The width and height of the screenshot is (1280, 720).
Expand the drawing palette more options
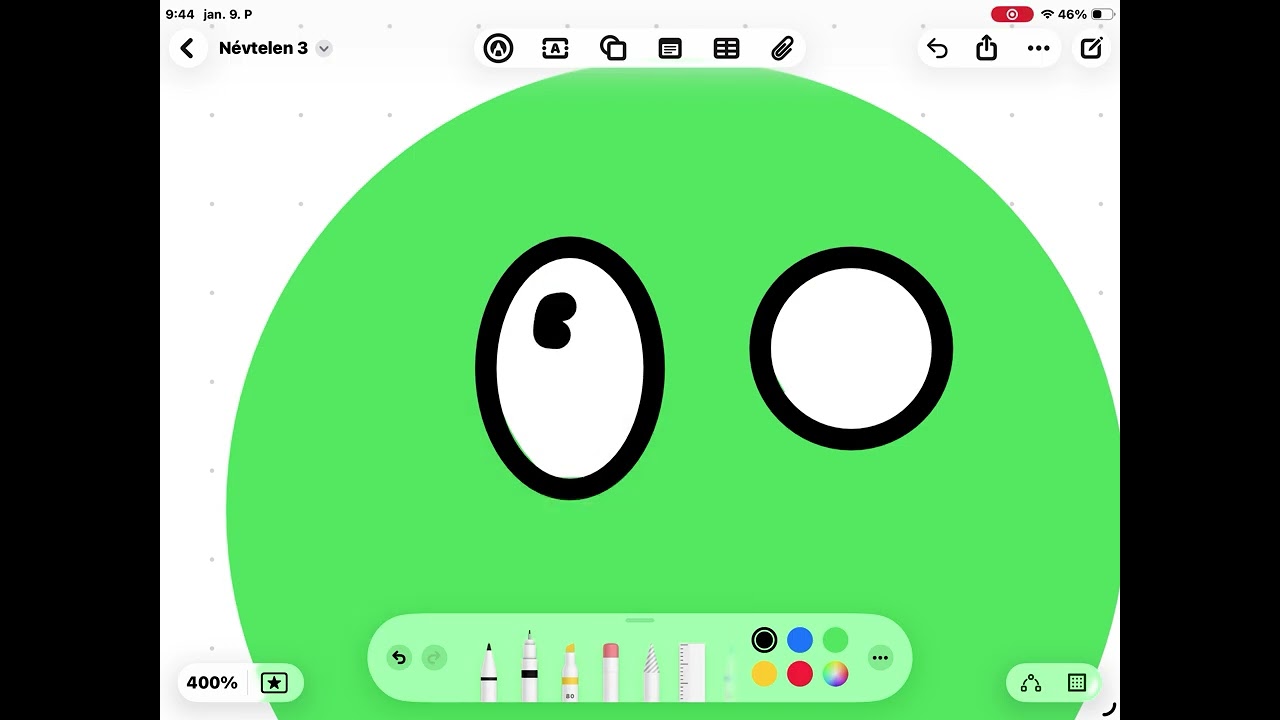(880, 657)
